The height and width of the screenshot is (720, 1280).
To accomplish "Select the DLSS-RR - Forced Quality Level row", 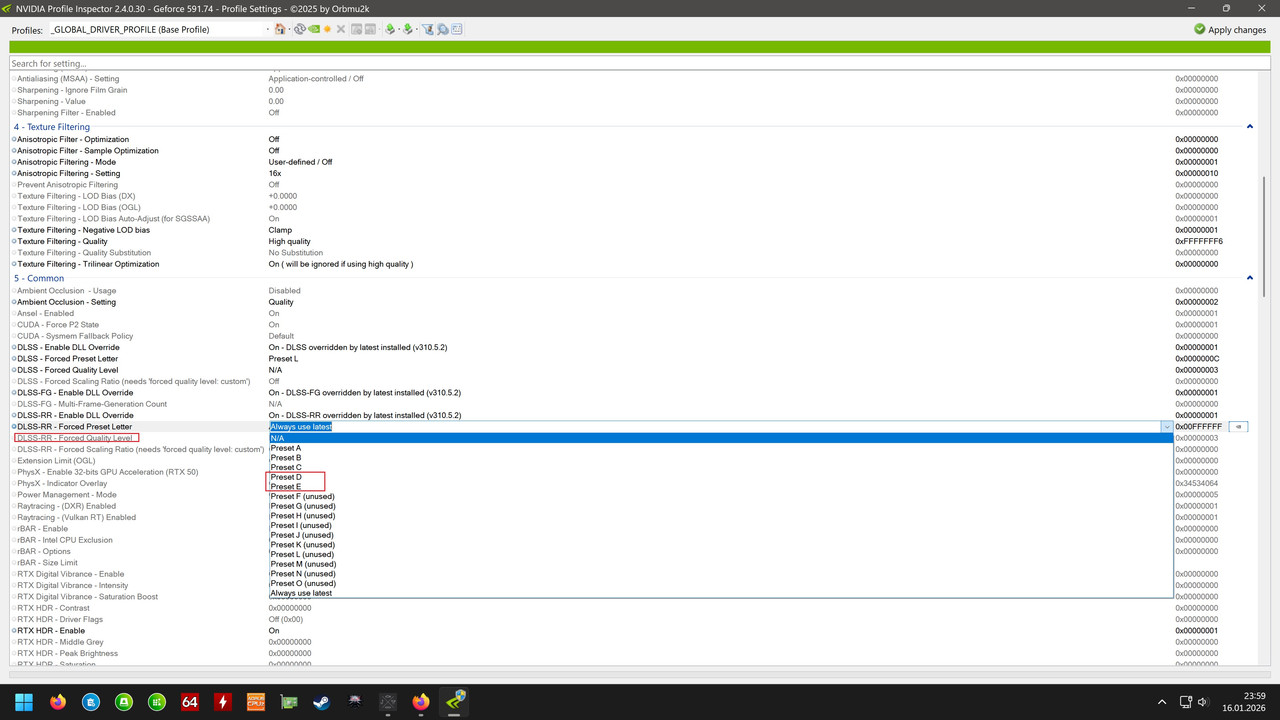I will pyautogui.click(x=76, y=438).
